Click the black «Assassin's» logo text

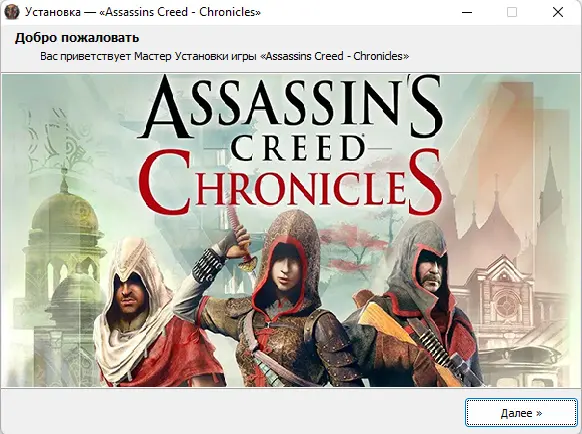coord(290,107)
